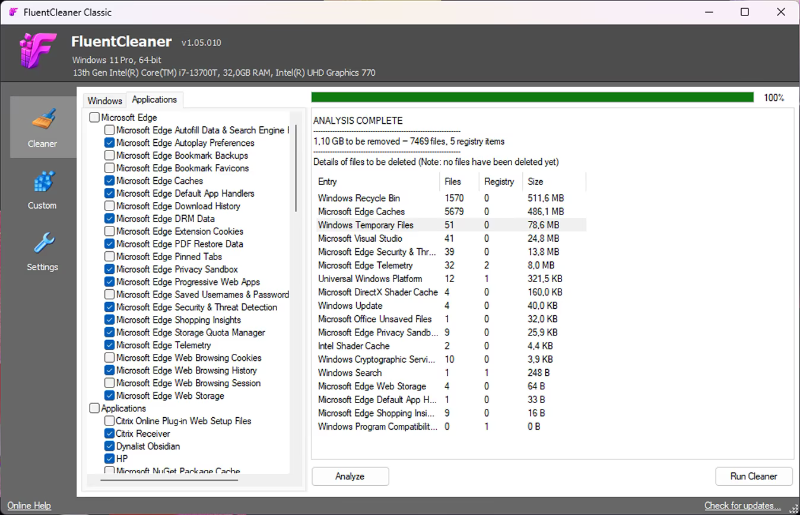Select the Intel Shader Cache row

[x=451, y=346]
